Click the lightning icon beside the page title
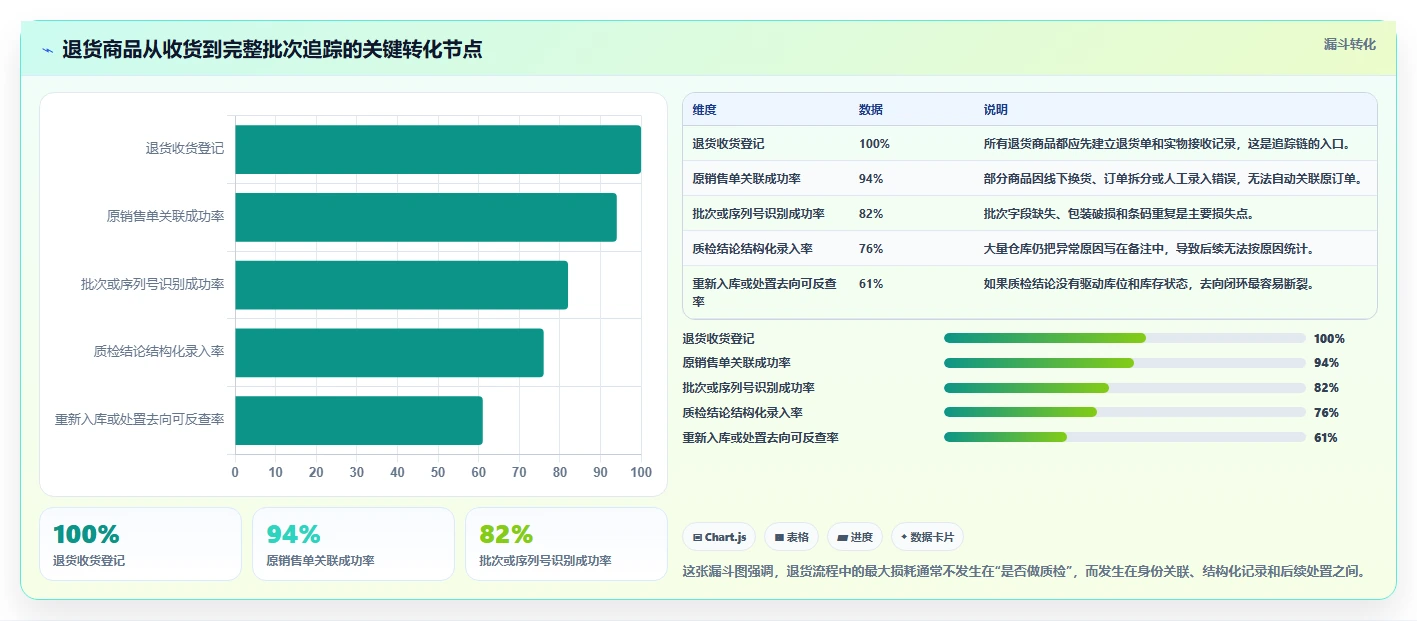This screenshot has width=1417, height=621. [x=47, y=50]
